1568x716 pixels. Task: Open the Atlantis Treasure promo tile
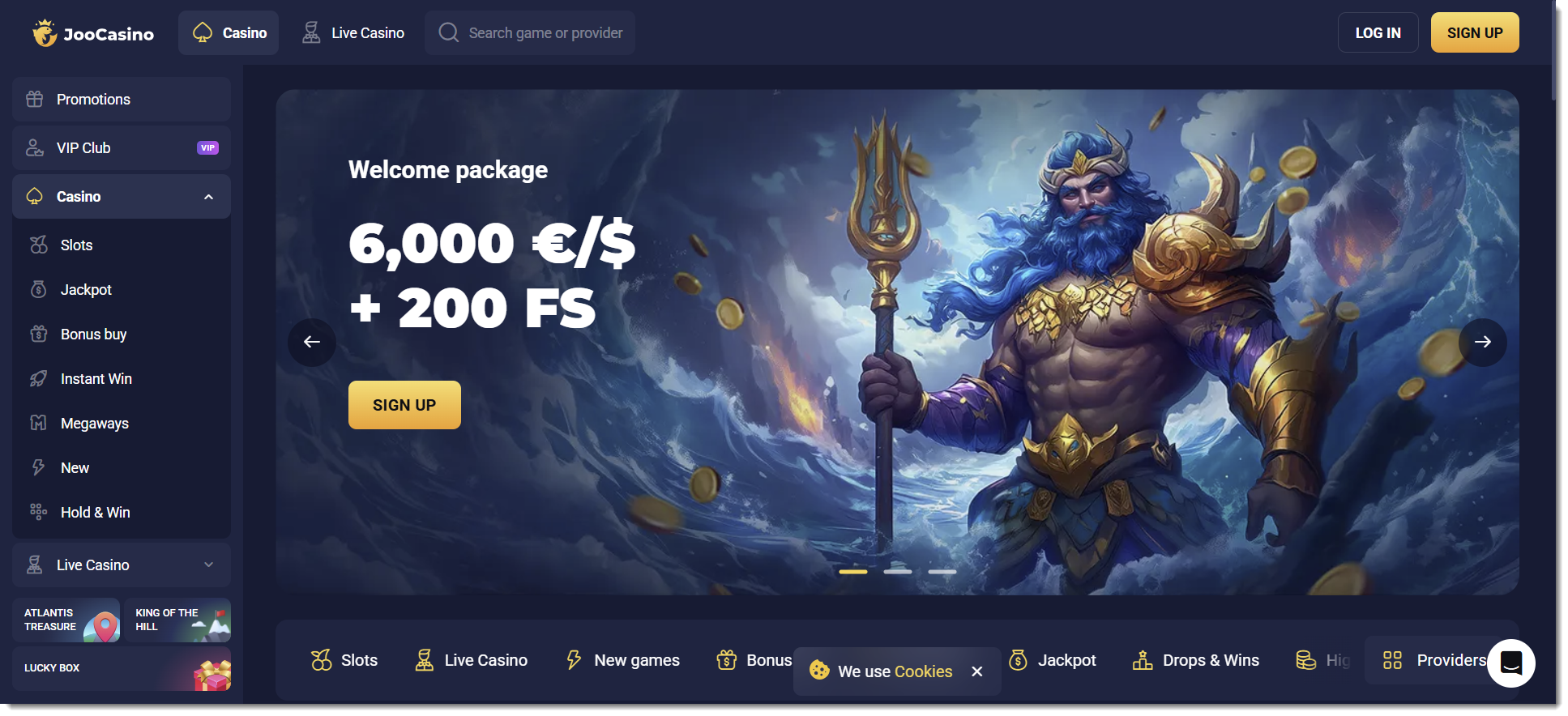pos(66,620)
